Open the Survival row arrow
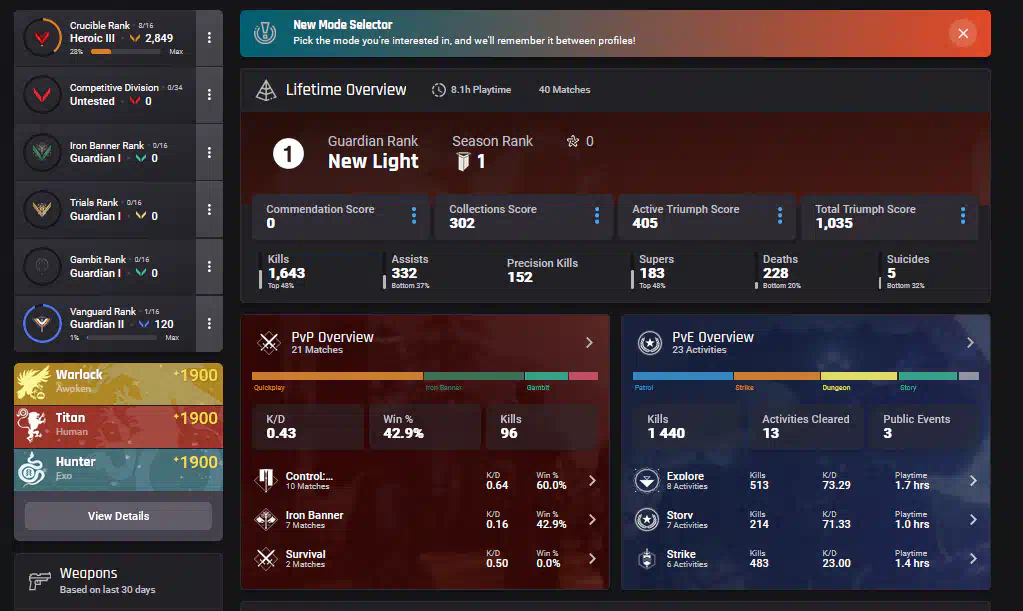 coord(592,558)
